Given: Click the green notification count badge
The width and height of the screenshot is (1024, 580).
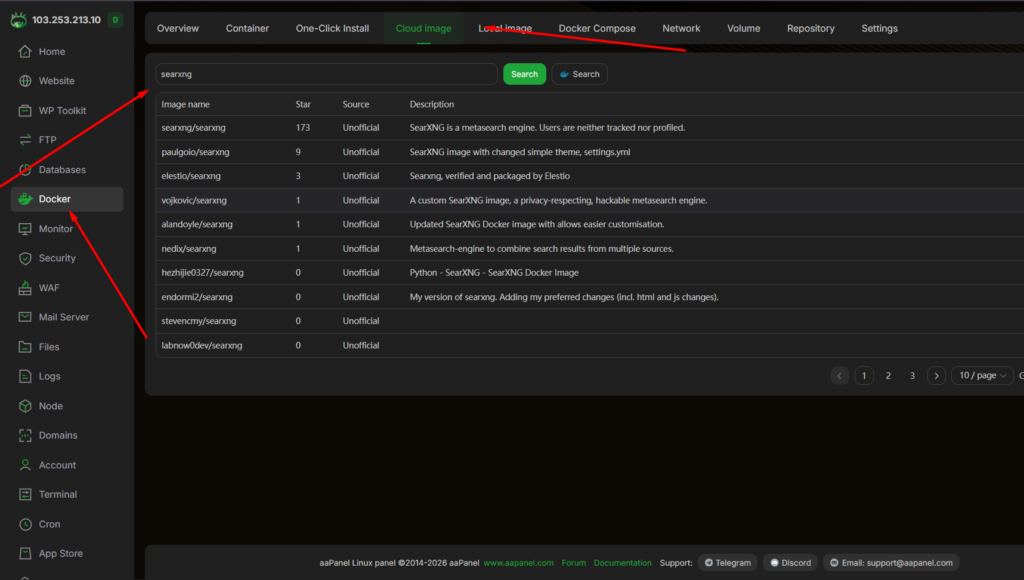Looking at the screenshot, I should pyautogui.click(x=115, y=20).
